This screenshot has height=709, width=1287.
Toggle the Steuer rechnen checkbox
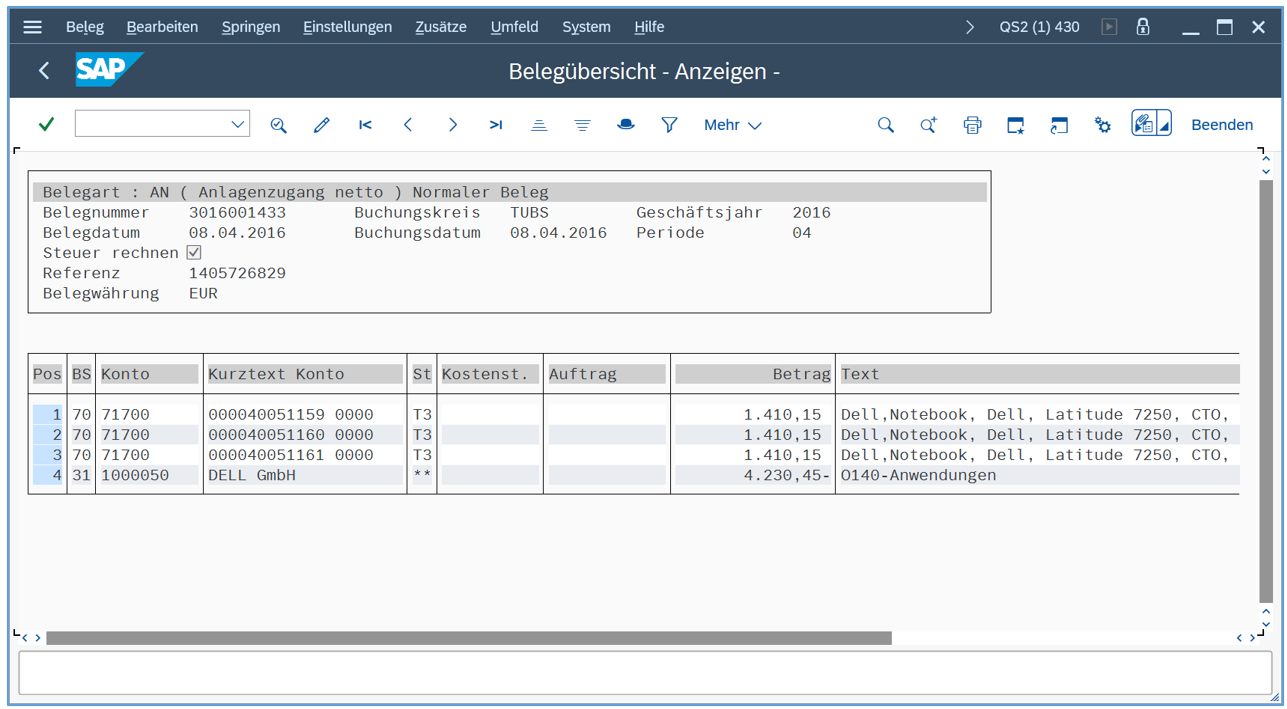point(194,253)
